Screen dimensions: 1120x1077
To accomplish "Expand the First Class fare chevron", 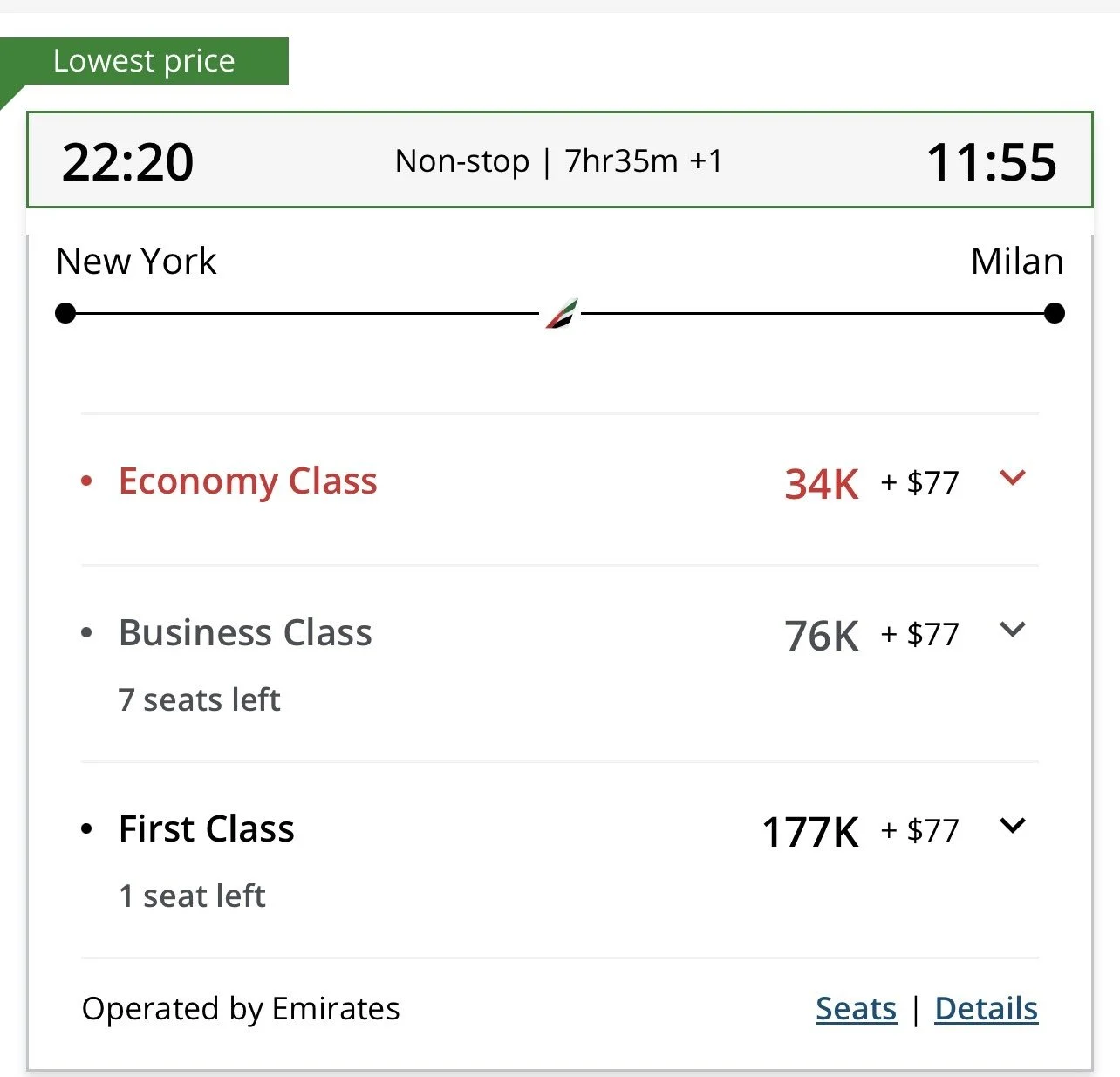I will (x=1012, y=826).
